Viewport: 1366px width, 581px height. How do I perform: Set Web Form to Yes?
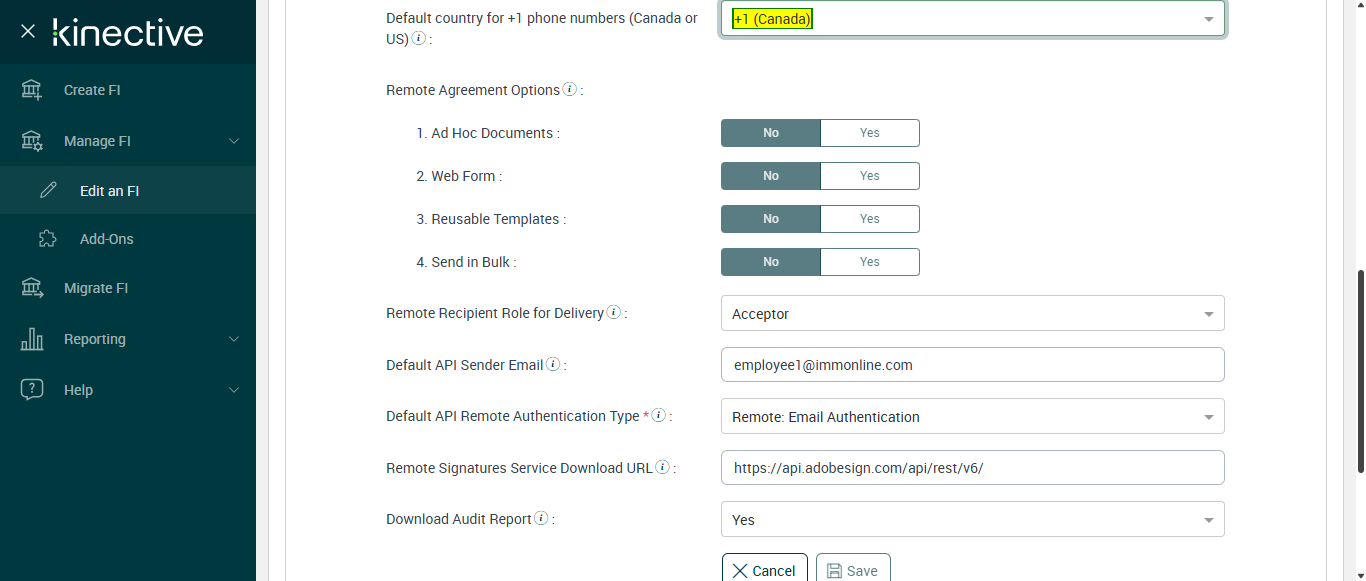tap(870, 176)
